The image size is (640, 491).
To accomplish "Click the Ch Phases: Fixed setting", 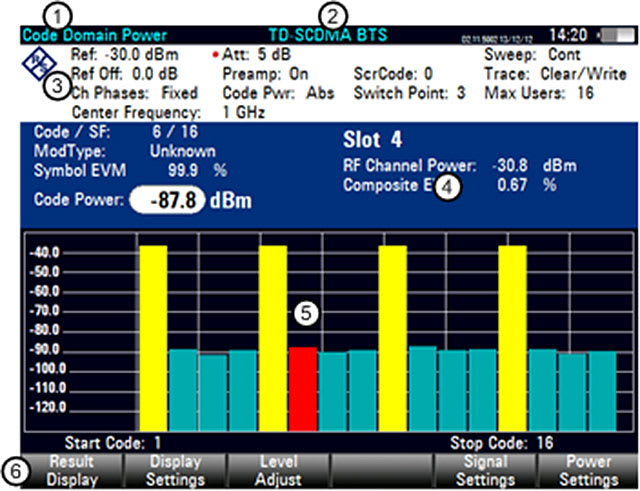I will coord(135,93).
